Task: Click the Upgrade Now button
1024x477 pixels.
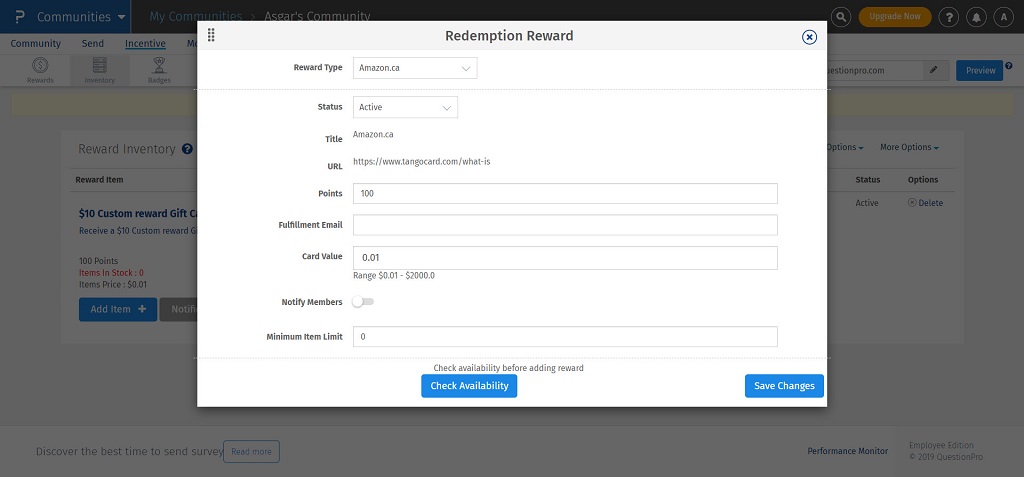Action: coord(895,16)
